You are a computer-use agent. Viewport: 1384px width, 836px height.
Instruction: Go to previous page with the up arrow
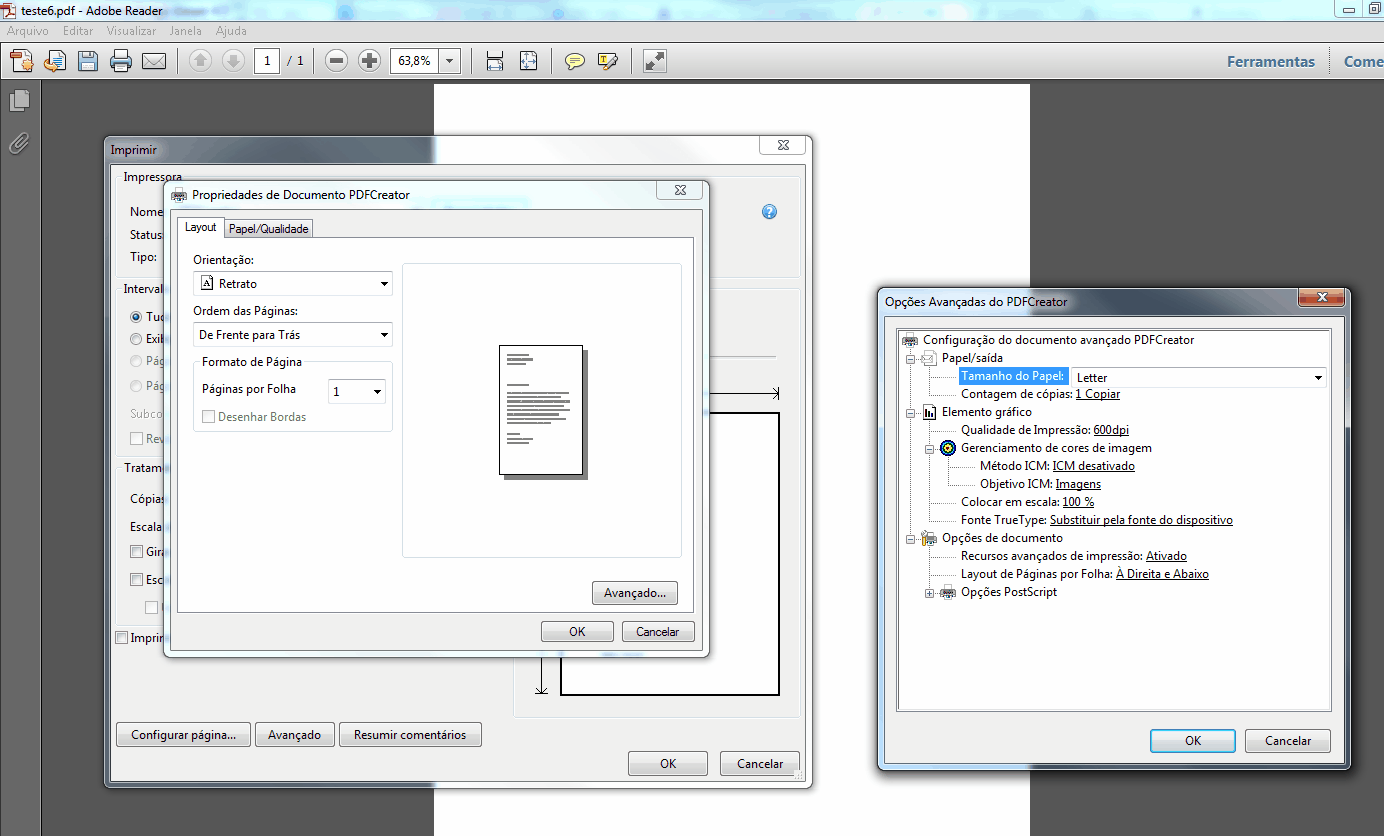click(200, 61)
